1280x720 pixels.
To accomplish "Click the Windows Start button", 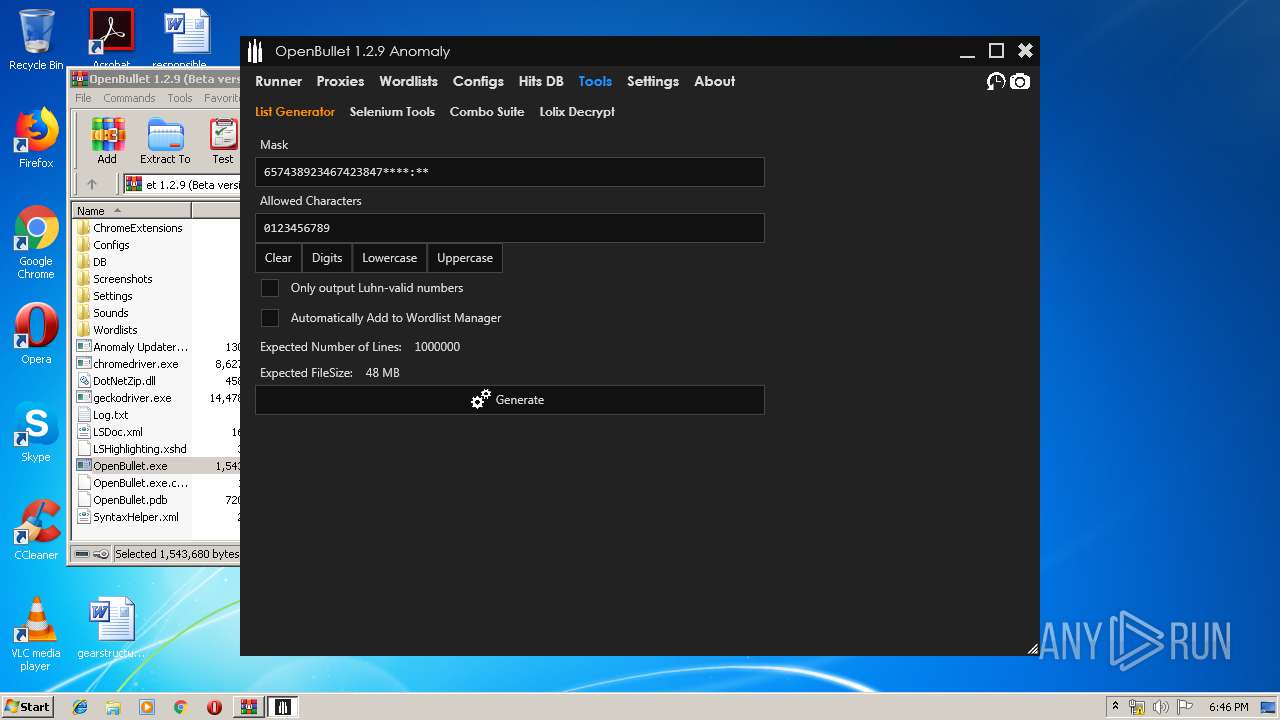I will [28, 707].
